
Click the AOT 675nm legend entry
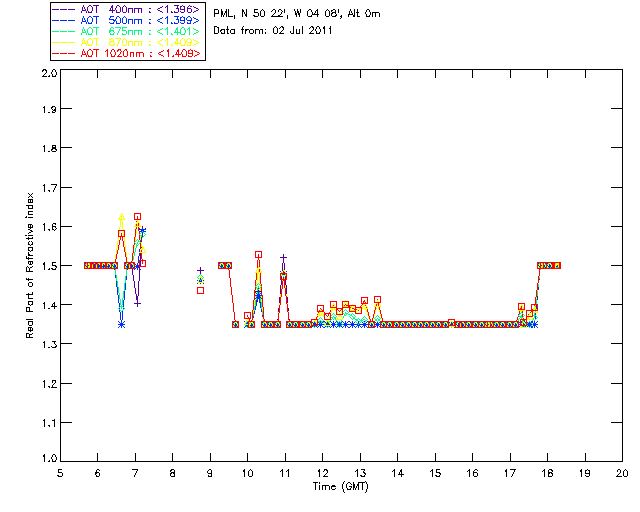[127, 31]
